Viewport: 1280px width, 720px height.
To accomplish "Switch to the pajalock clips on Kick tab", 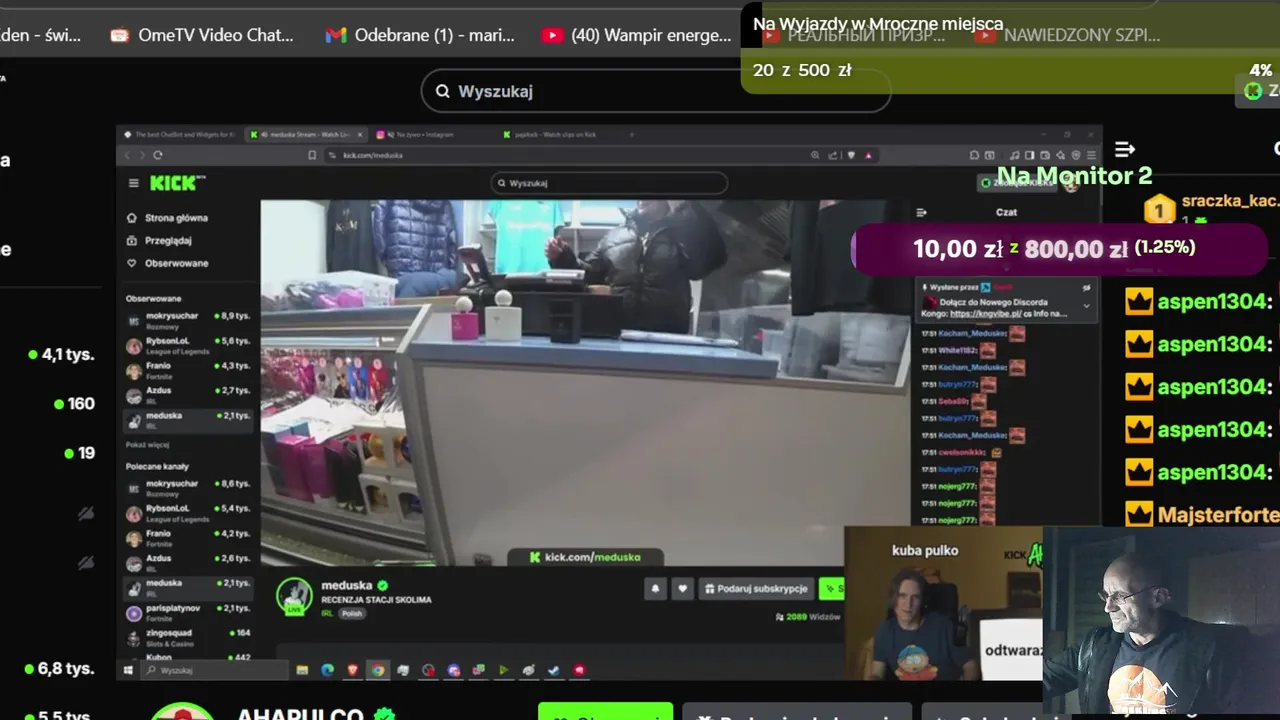I will [x=550, y=135].
